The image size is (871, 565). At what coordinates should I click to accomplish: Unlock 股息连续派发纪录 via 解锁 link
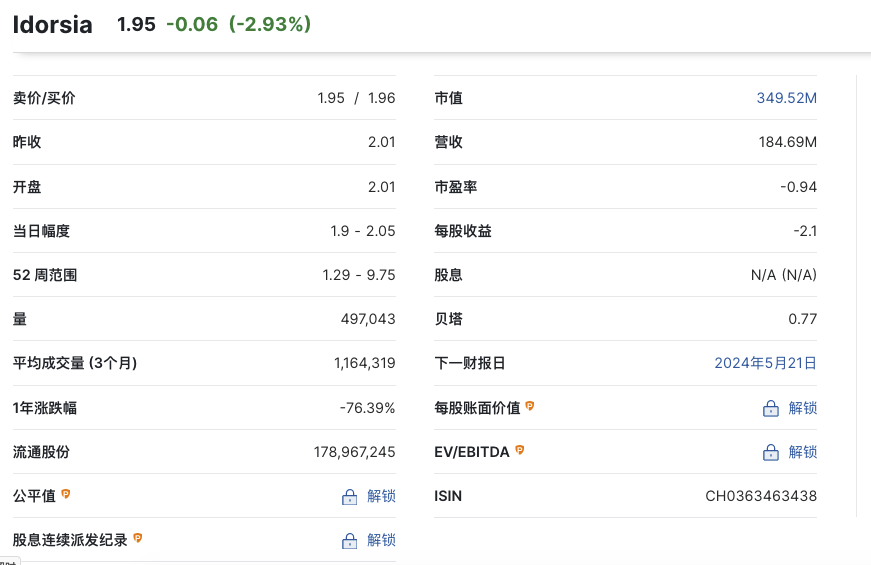tap(381, 540)
